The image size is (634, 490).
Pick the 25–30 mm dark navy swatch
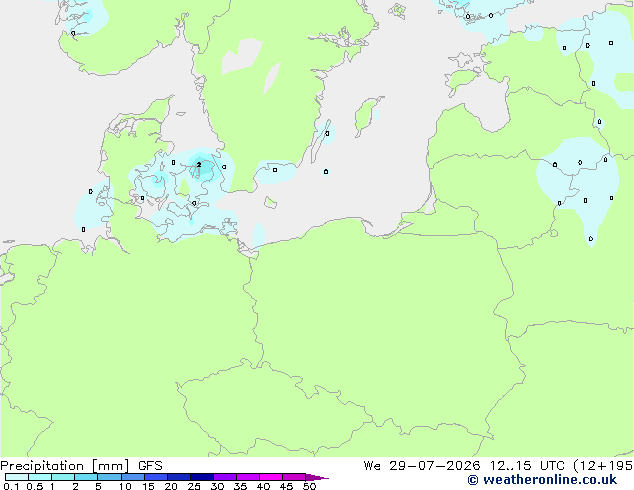tap(202, 477)
